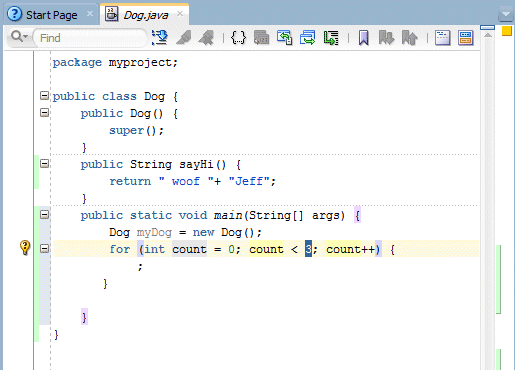Open the document tab list dropdown
515x370 pixels.
tap(505, 14)
